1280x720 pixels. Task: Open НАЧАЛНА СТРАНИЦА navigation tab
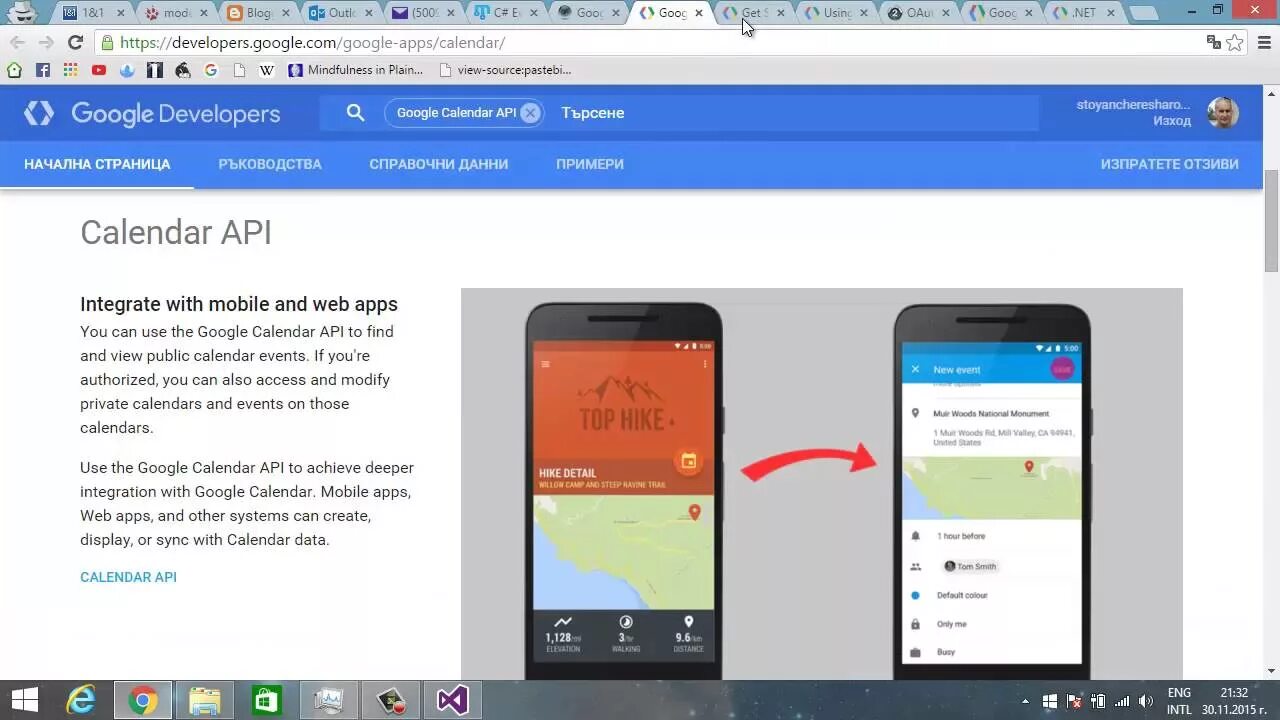point(97,164)
